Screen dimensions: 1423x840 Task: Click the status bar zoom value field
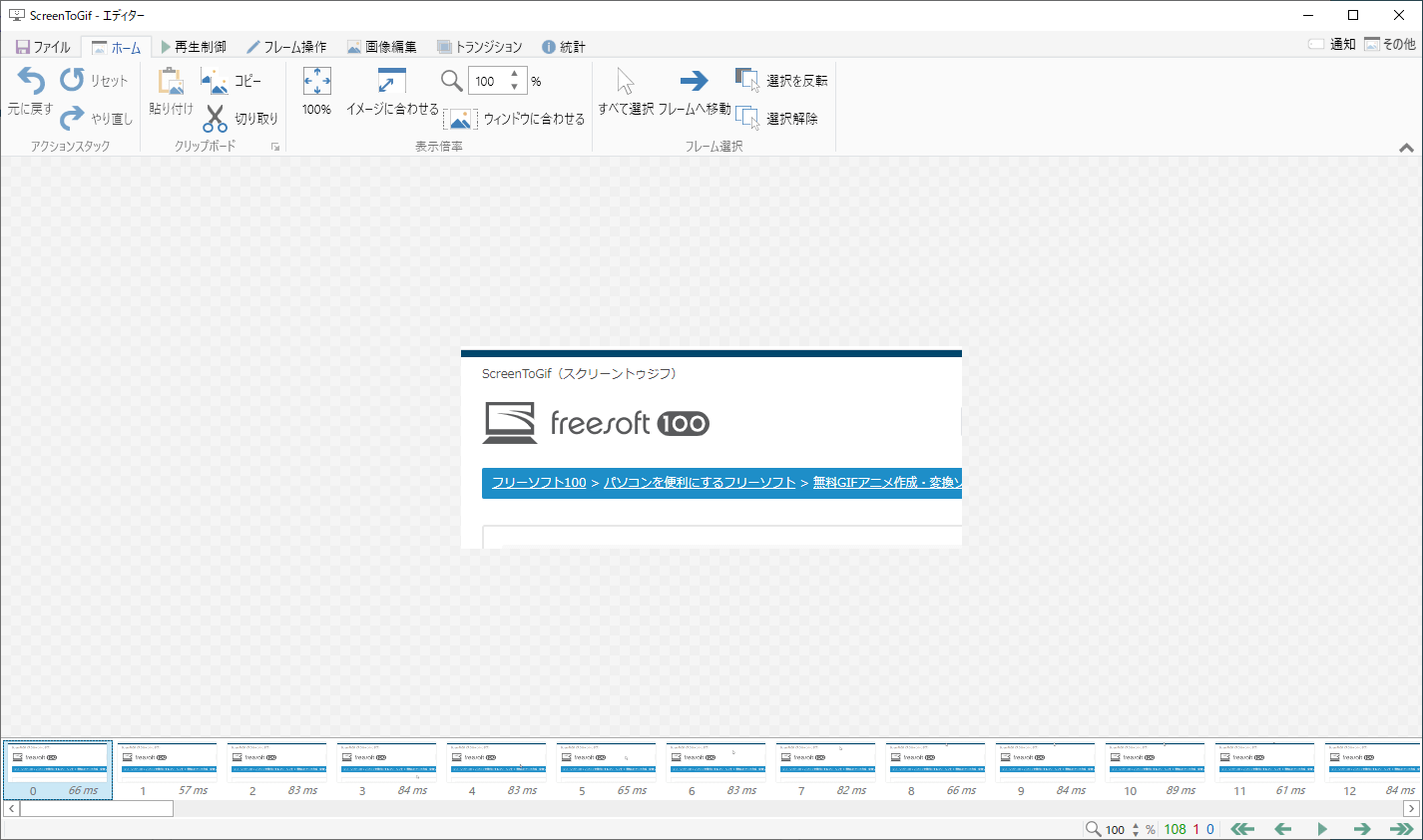coord(1117,829)
